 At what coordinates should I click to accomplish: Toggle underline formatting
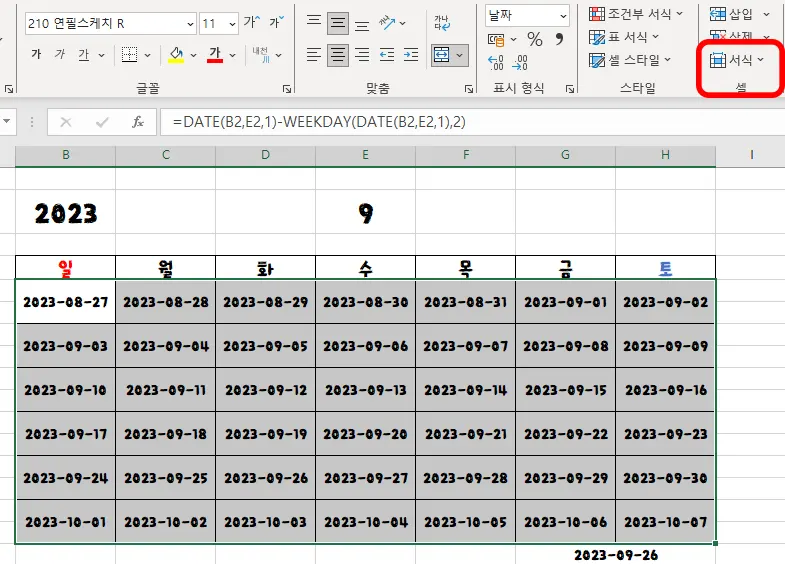pyautogui.click(x=84, y=54)
